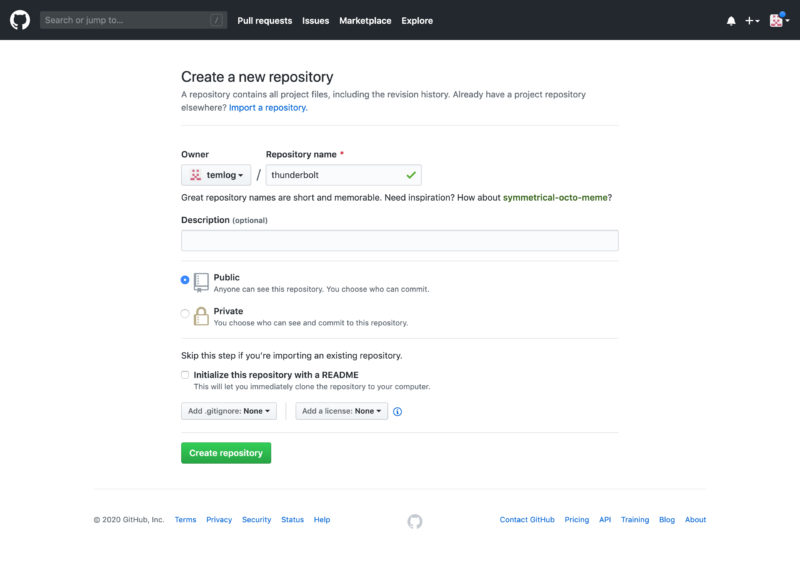Open the Blog footer link
This screenshot has height=561, width=800.
pos(667,520)
